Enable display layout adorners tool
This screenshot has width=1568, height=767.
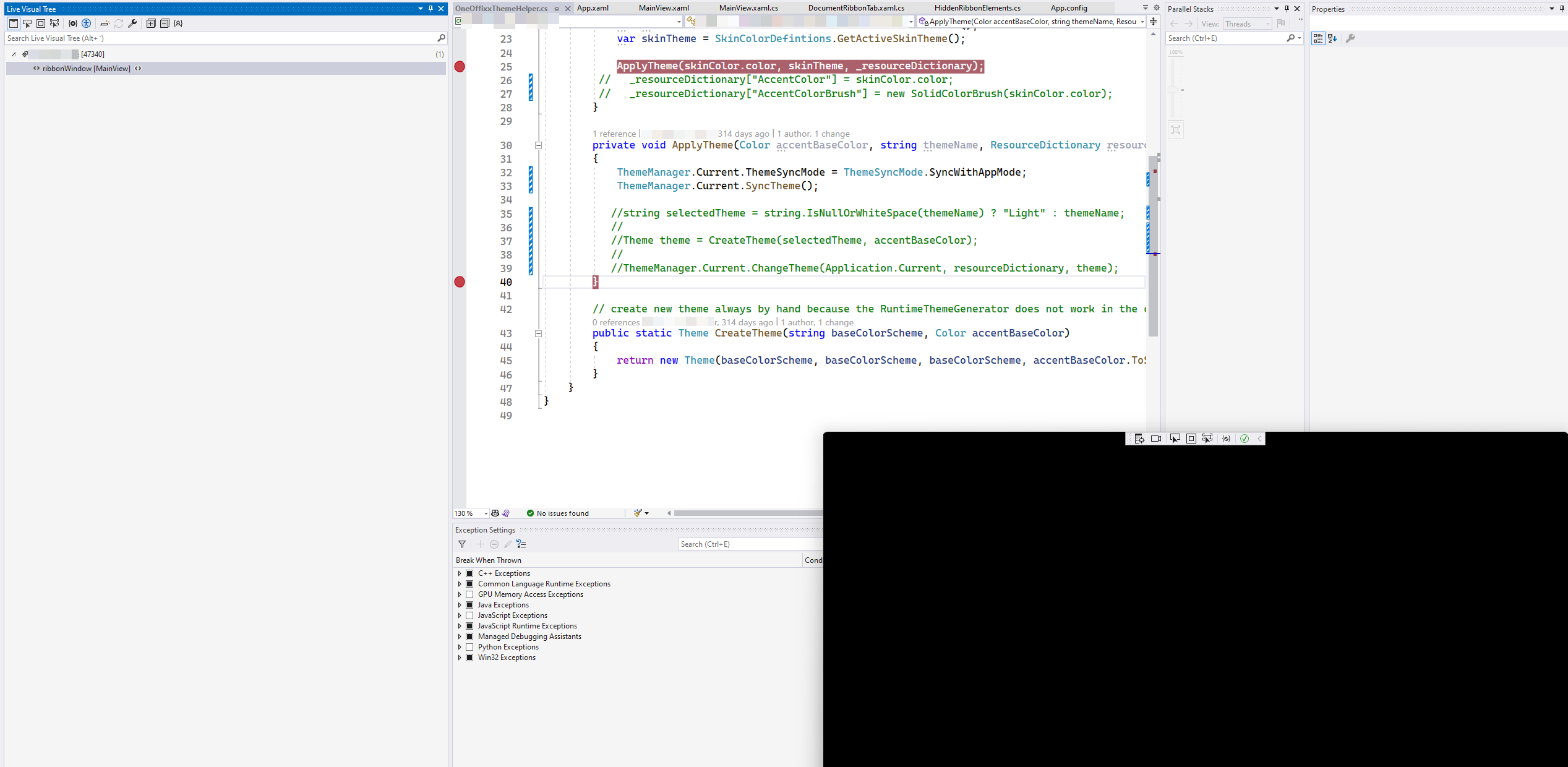pos(40,23)
